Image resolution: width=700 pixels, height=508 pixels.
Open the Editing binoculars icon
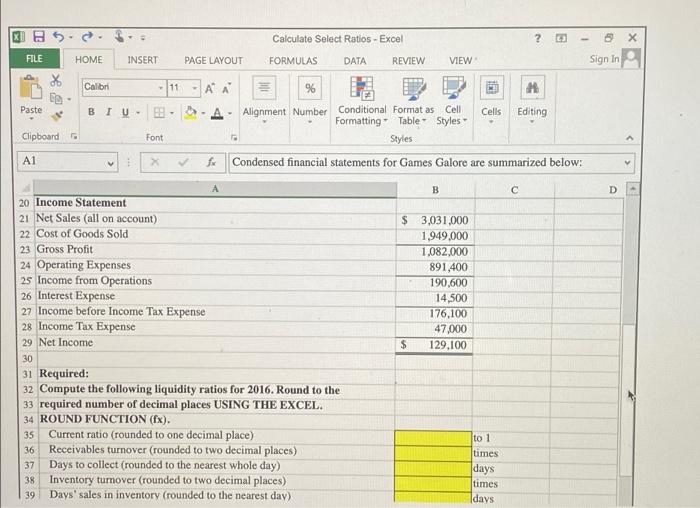click(532, 87)
